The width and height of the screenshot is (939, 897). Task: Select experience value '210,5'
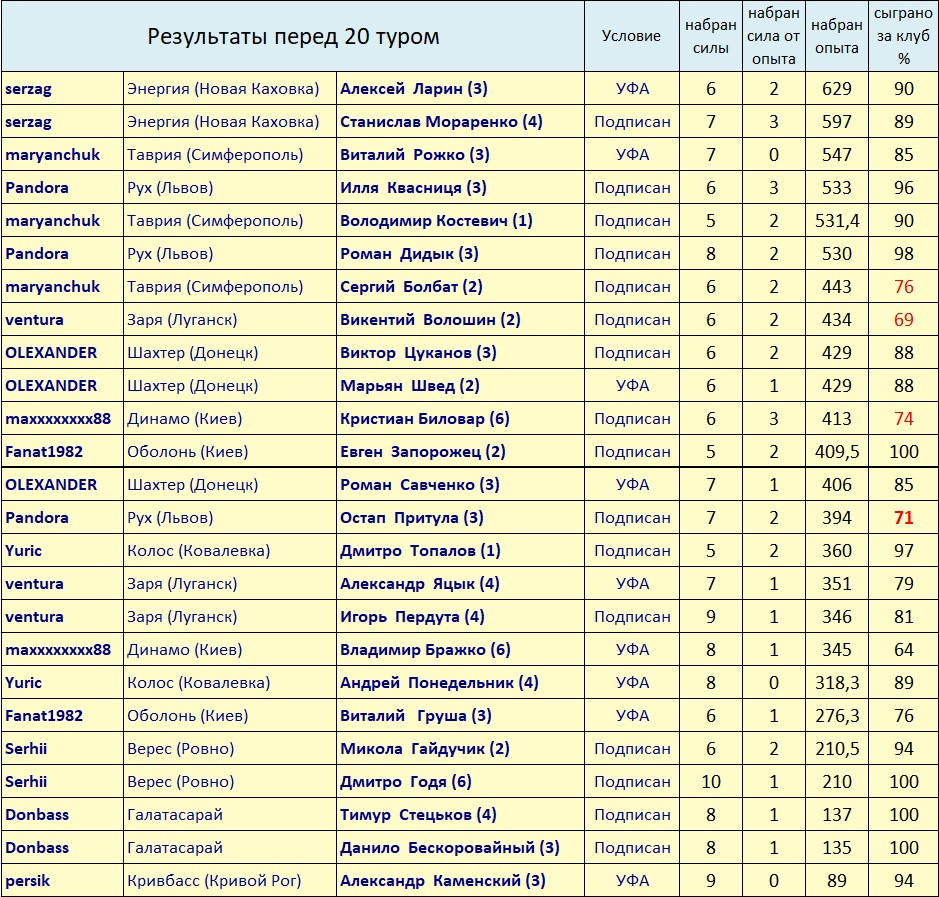pos(837,748)
